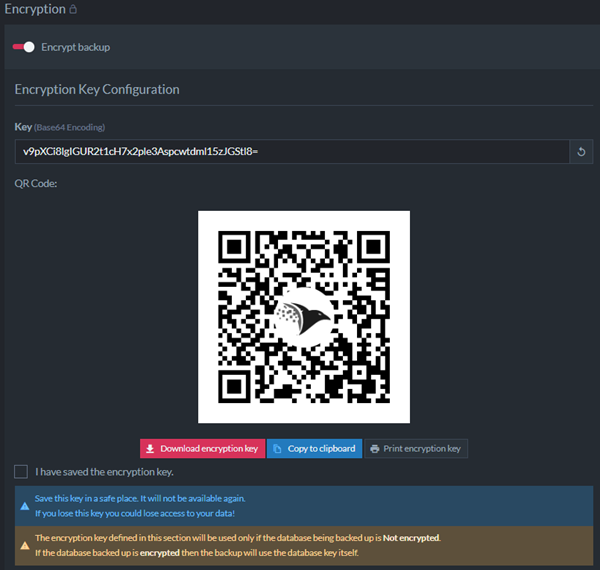Check I have saved the encryption key

click(21, 472)
